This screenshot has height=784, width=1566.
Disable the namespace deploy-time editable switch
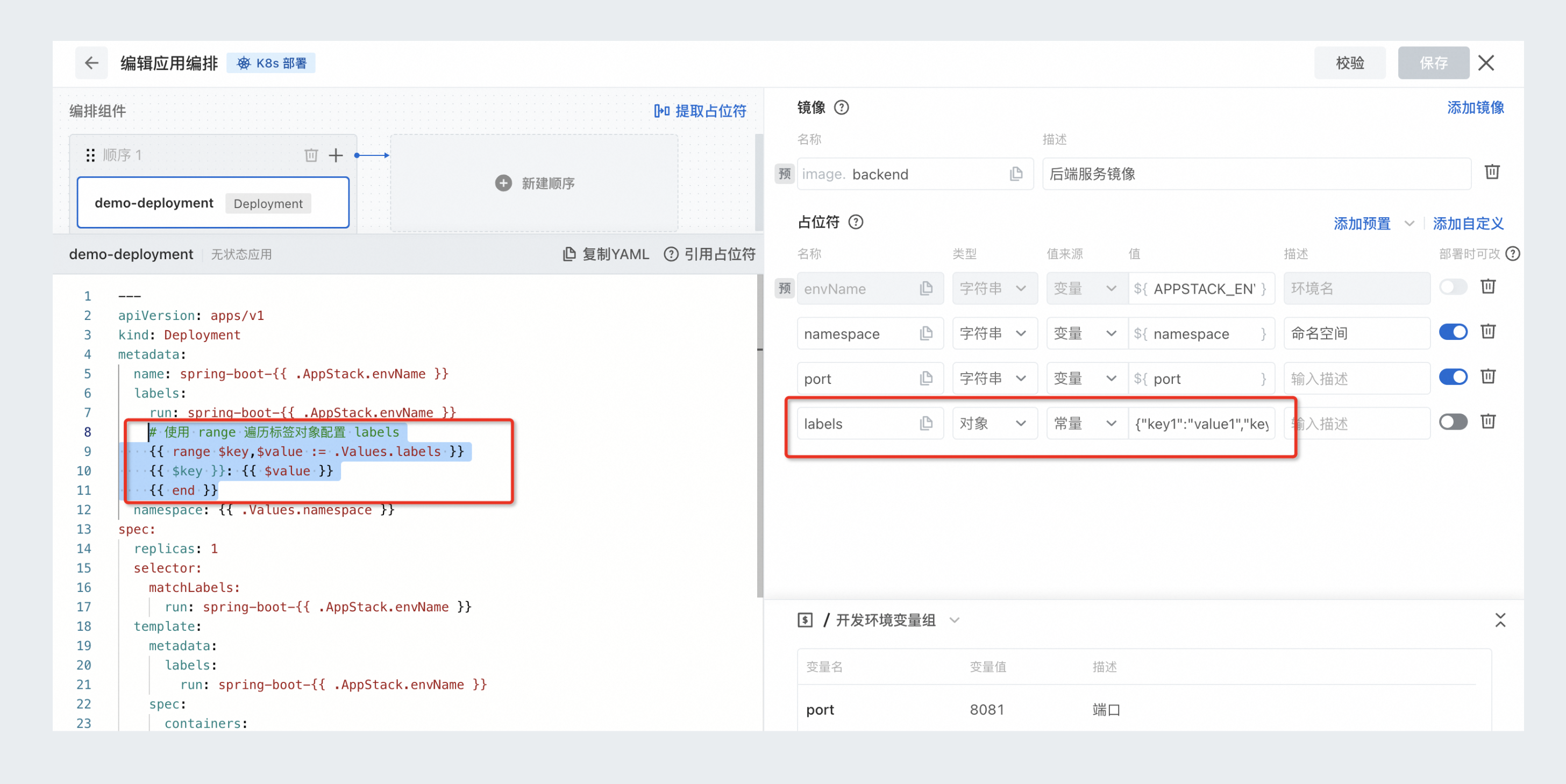[1454, 332]
